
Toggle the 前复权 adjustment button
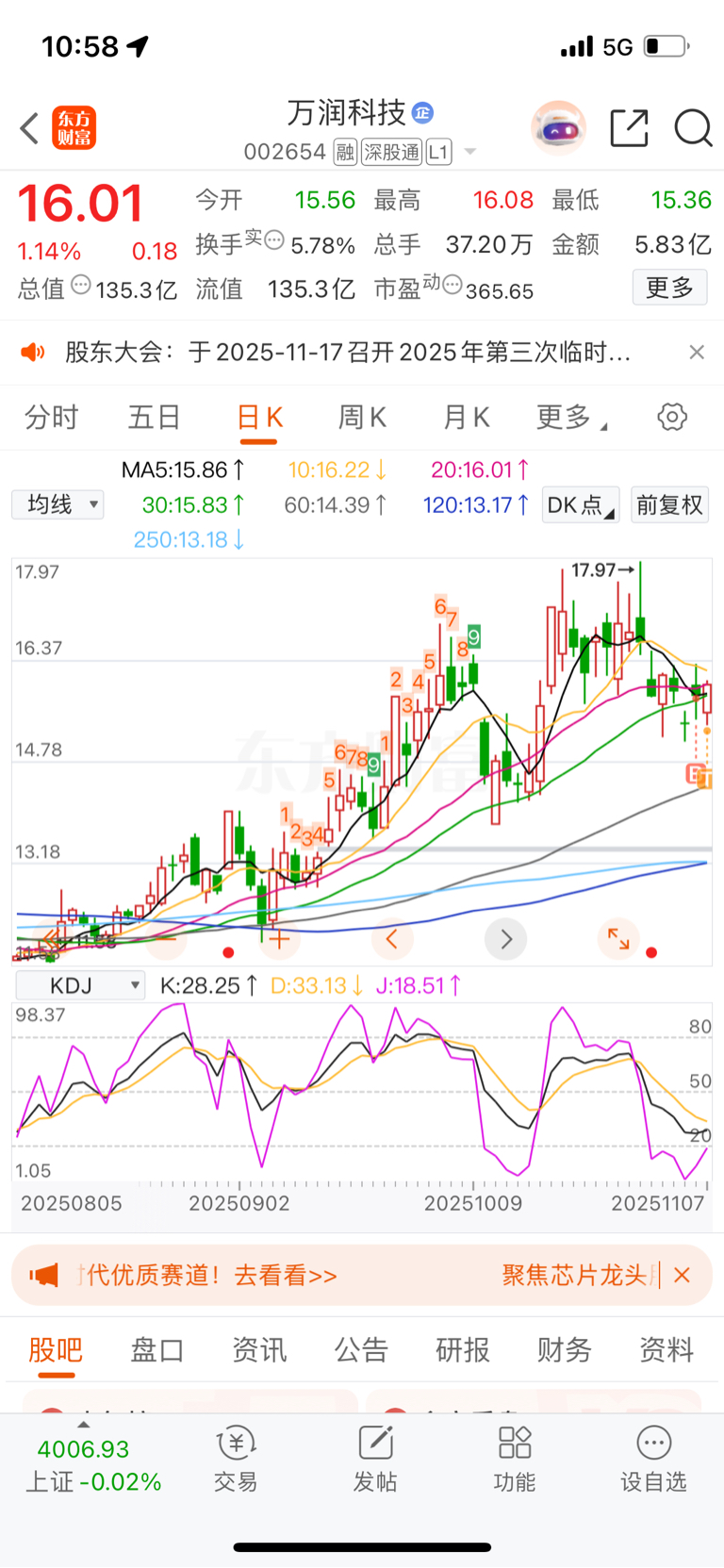point(669,505)
